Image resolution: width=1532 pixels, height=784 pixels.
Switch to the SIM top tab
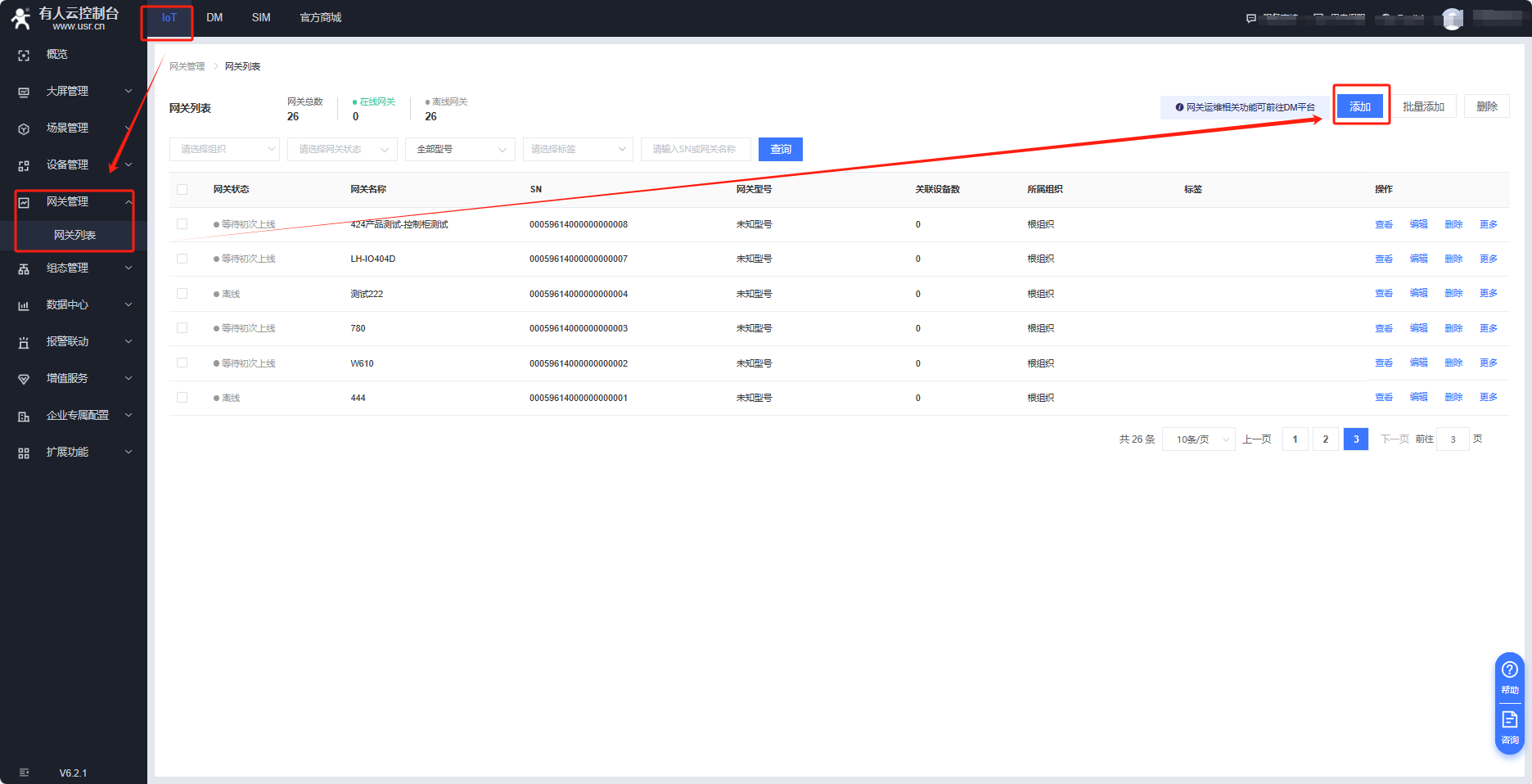click(261, 18)
